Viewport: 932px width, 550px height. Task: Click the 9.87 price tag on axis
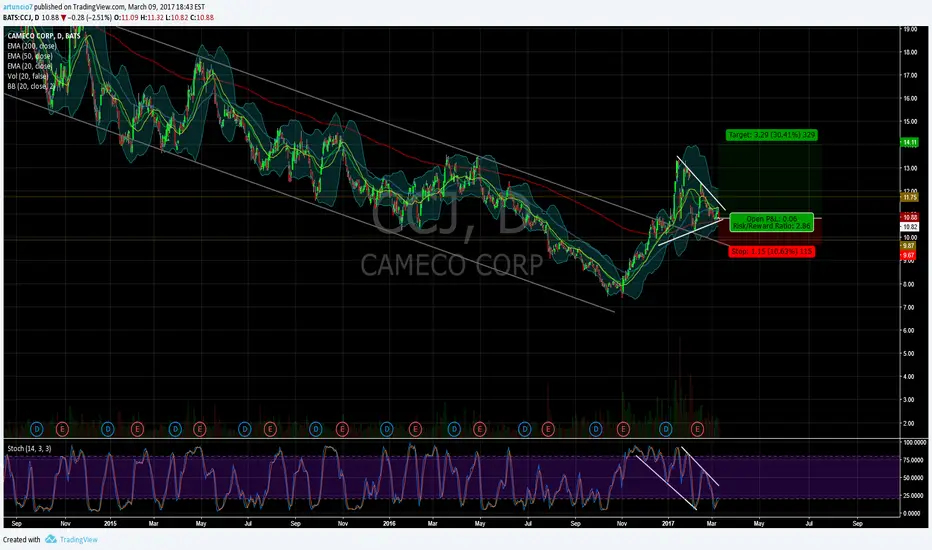908,246
